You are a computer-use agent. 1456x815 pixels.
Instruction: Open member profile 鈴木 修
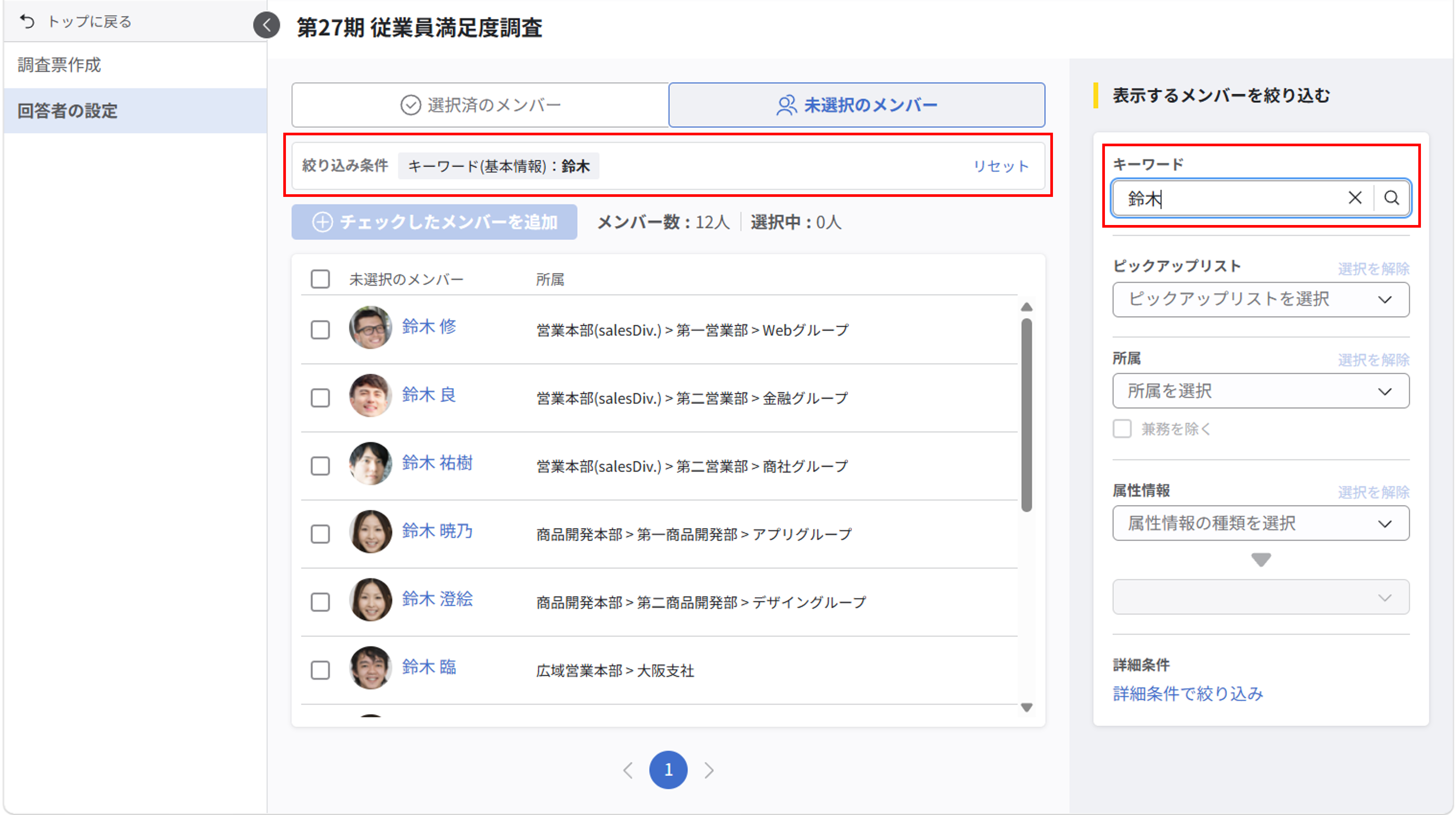coord(429,326)
